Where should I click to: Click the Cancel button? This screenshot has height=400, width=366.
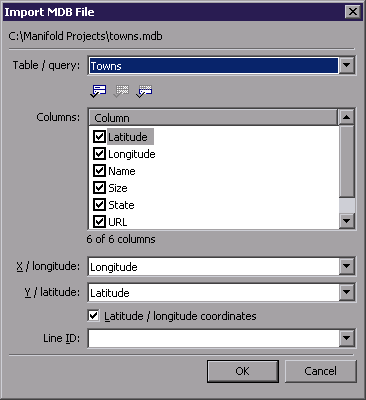click(320, 371)
